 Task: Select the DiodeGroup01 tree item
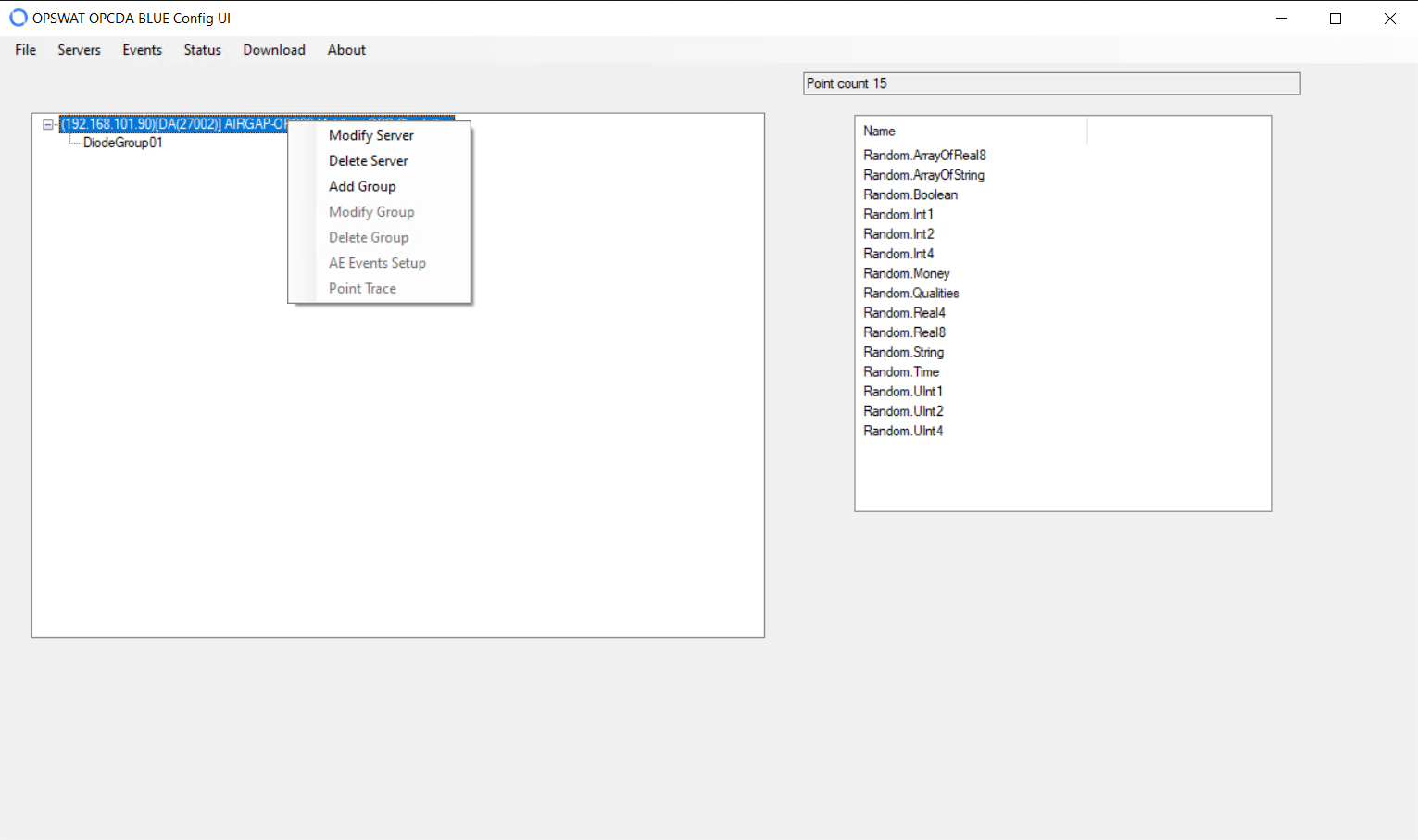[123, 143]
